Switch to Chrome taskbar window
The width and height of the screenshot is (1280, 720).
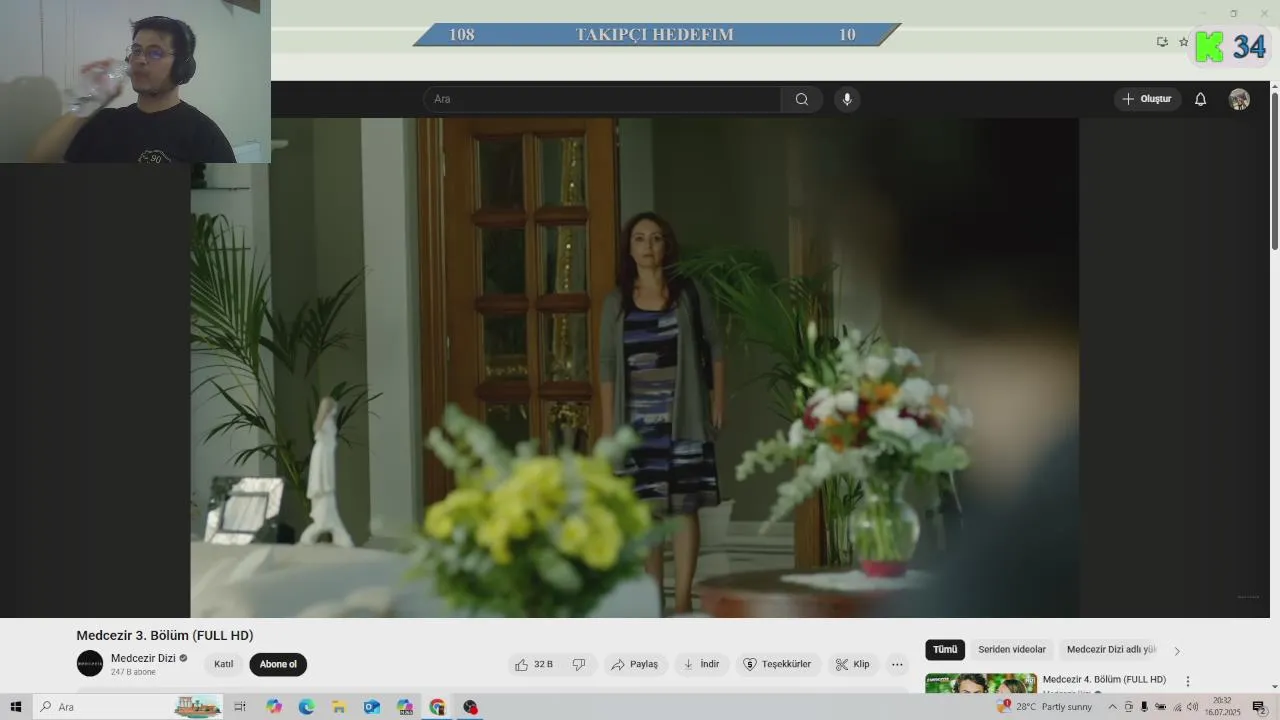coord(437,707)
